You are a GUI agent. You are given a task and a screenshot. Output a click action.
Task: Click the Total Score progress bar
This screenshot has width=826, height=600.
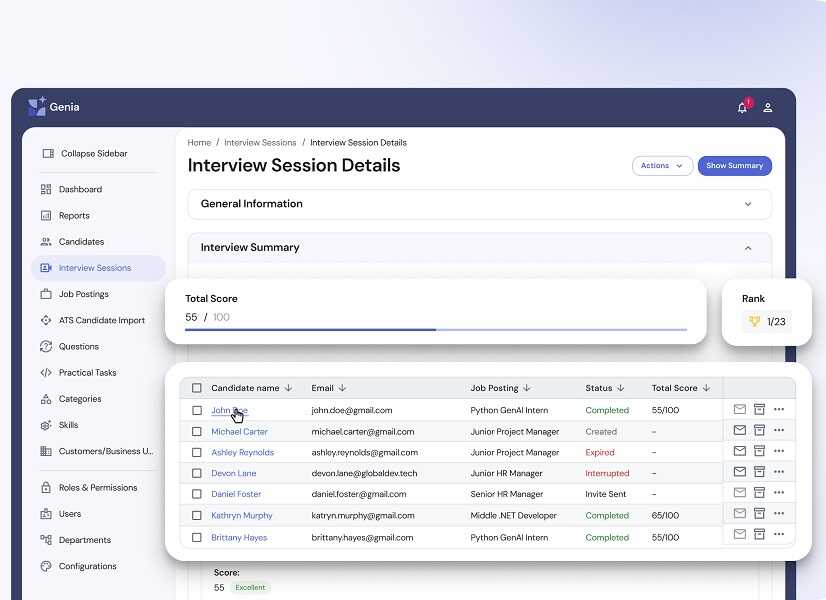[x=436, y=329]
